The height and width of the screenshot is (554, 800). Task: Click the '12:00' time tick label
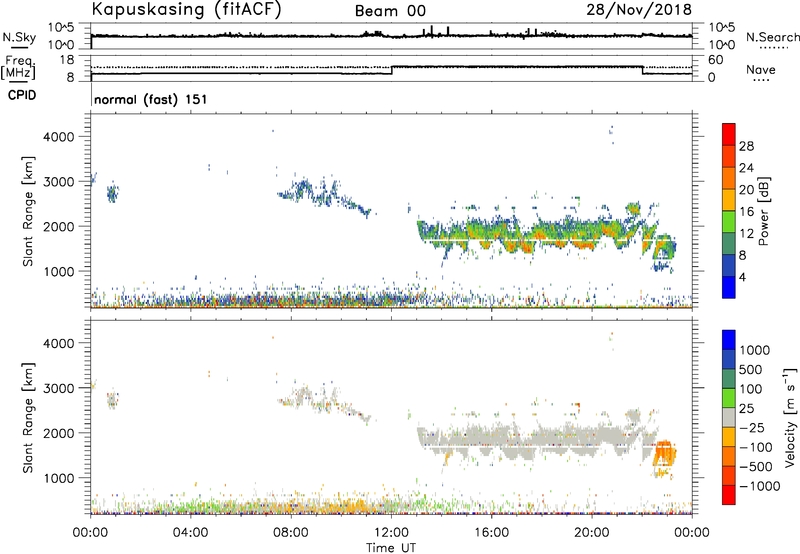(391, 533)
